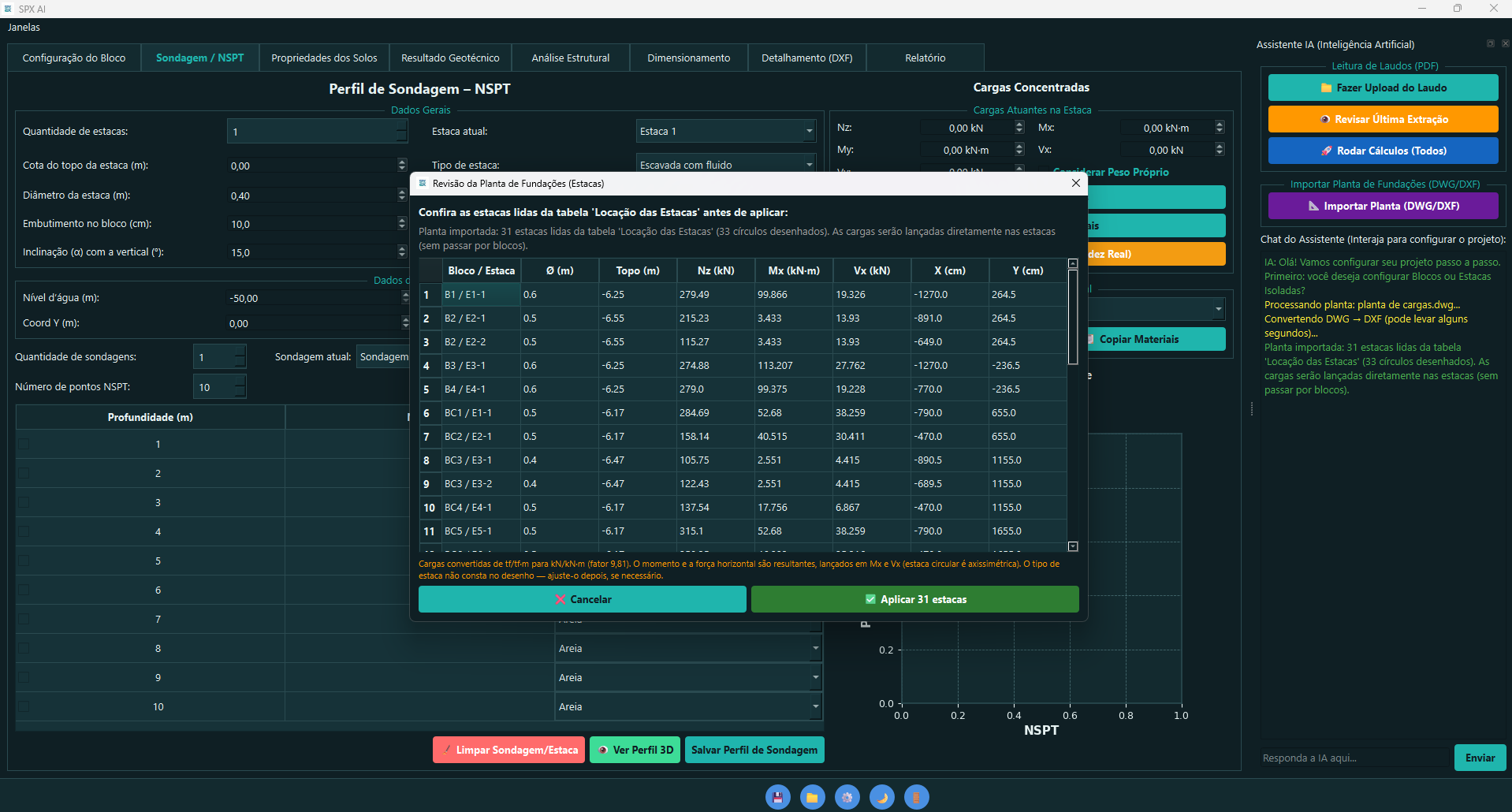Screen dimensions: 1512x812
Task: Toggle checkbox for depth row 9
Action: (24, 677)
